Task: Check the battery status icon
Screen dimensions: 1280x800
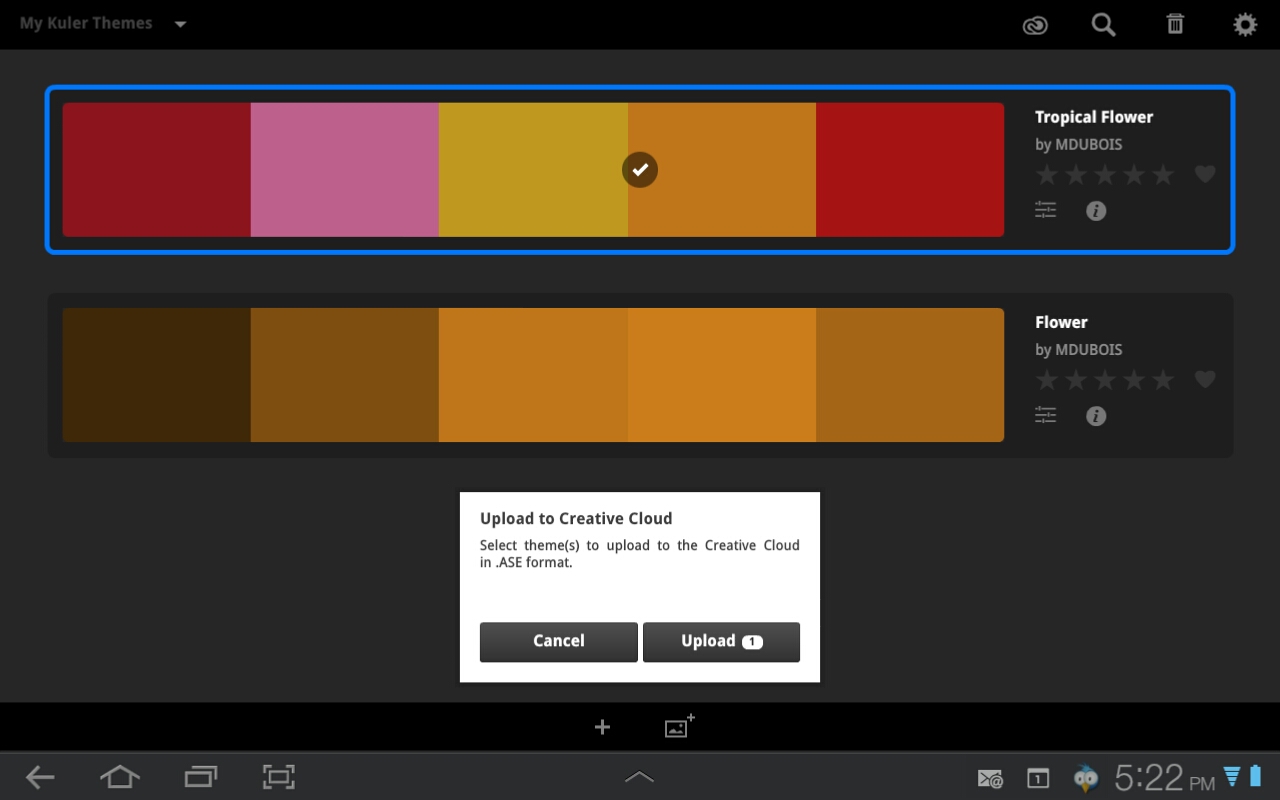Action: (x=1256, y=776)
